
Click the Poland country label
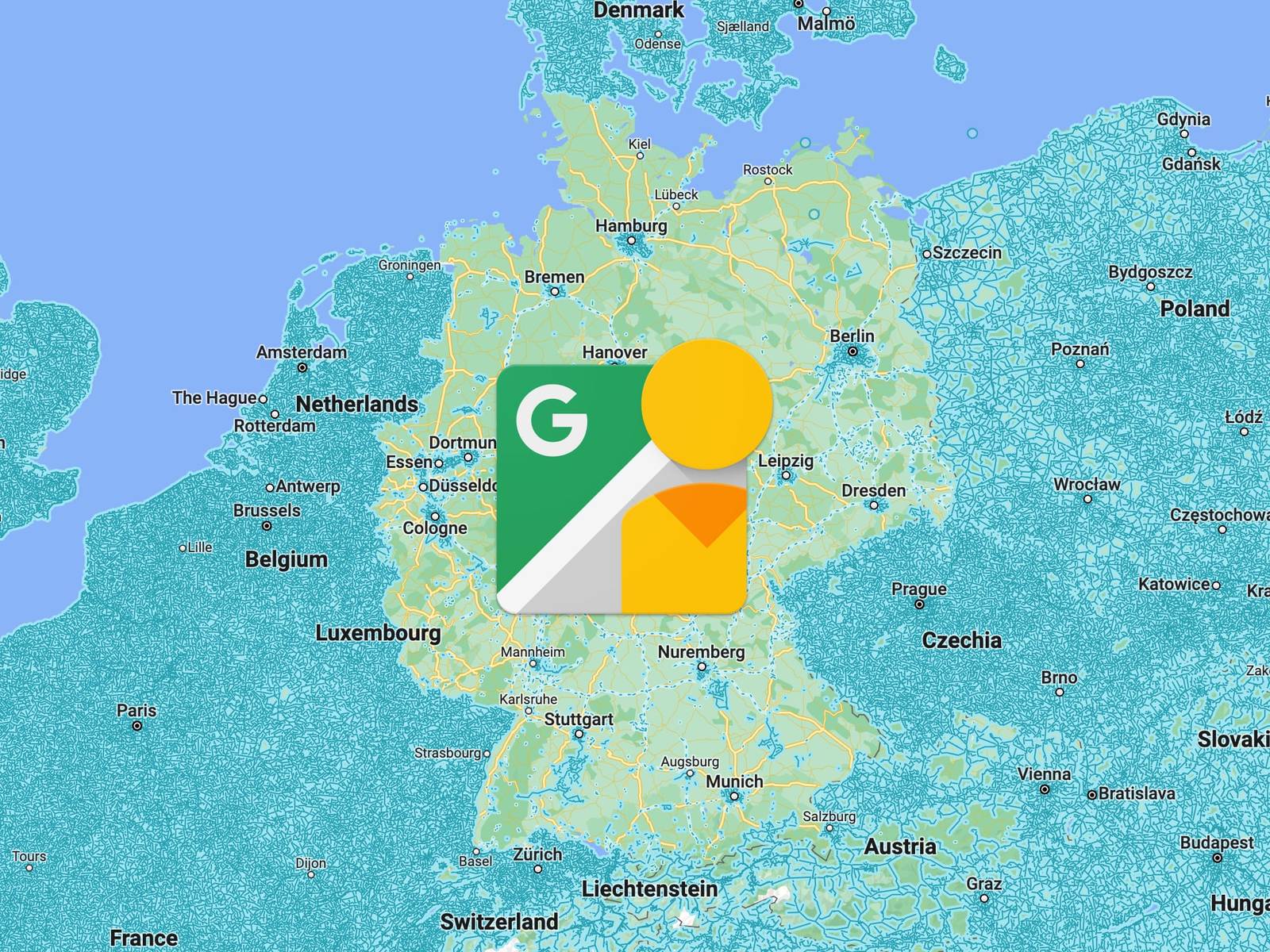coord(1195,309)
